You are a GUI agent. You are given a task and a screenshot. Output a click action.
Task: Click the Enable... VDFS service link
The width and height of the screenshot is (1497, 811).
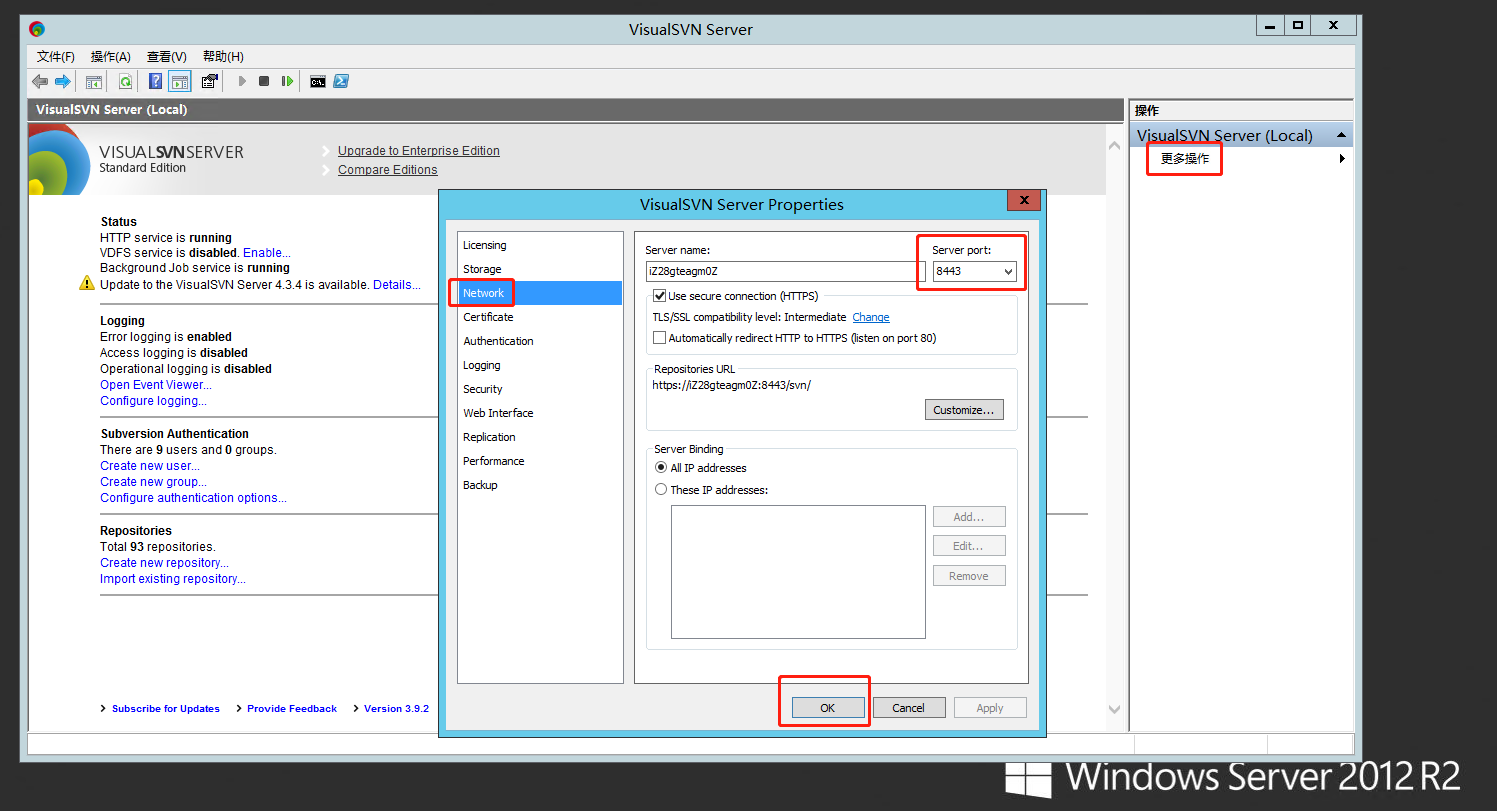pos(267,253)
